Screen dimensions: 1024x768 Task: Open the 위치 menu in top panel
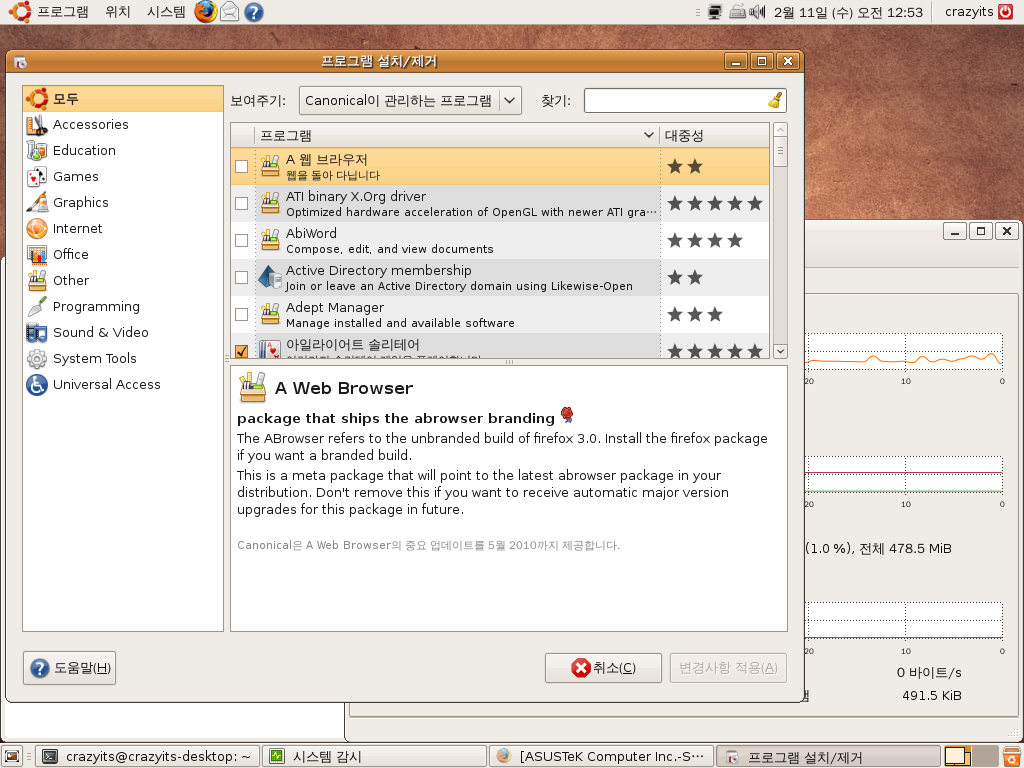[x=118, y=12]
